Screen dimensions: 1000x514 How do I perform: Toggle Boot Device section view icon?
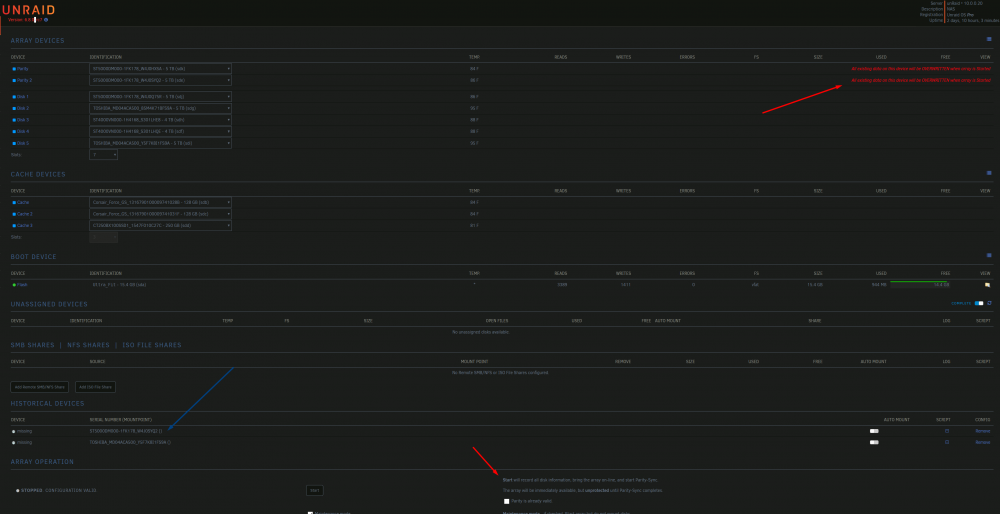(x=989, y=255)
